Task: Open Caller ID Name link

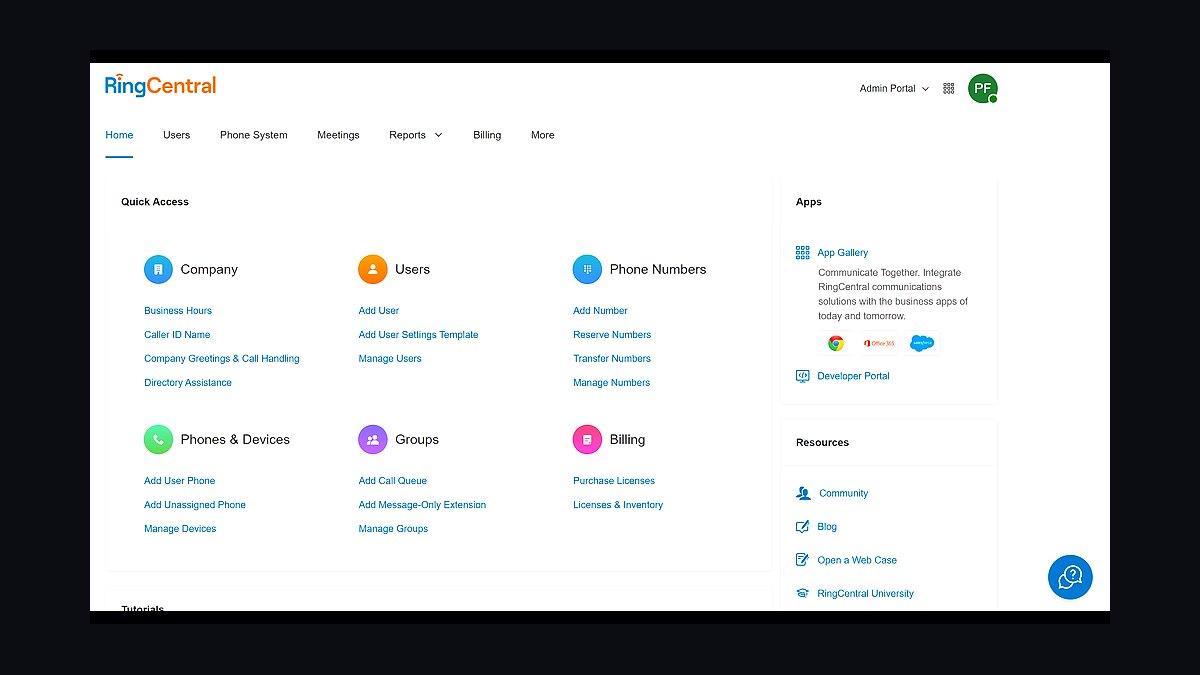Action: tap(177, 335)
